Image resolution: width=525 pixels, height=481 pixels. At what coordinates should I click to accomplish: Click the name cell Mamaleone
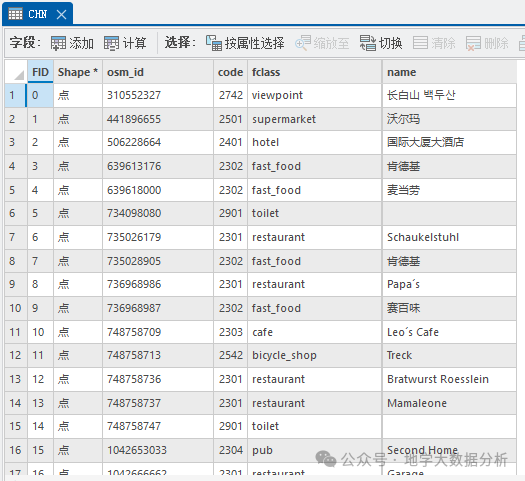point(449,403)
